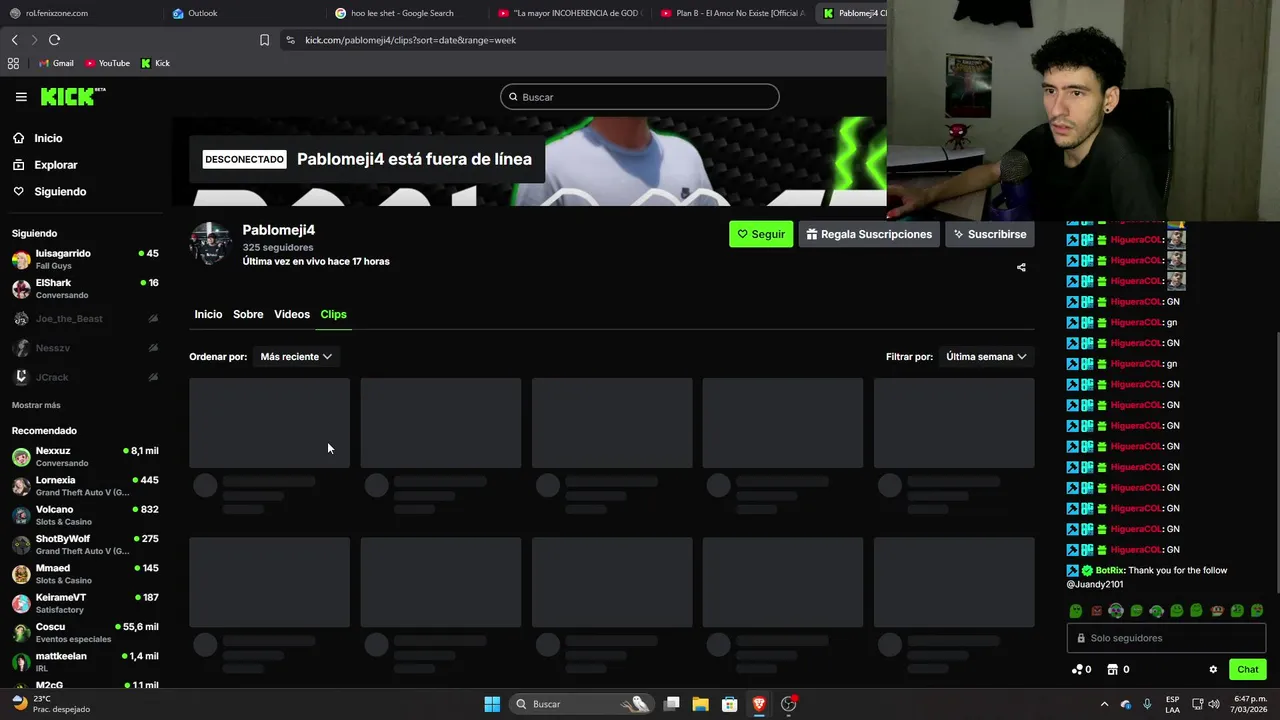The width and height of the screenshot is (1280, 720).
Task: Select the Clips channel tab
Action: 333,314
